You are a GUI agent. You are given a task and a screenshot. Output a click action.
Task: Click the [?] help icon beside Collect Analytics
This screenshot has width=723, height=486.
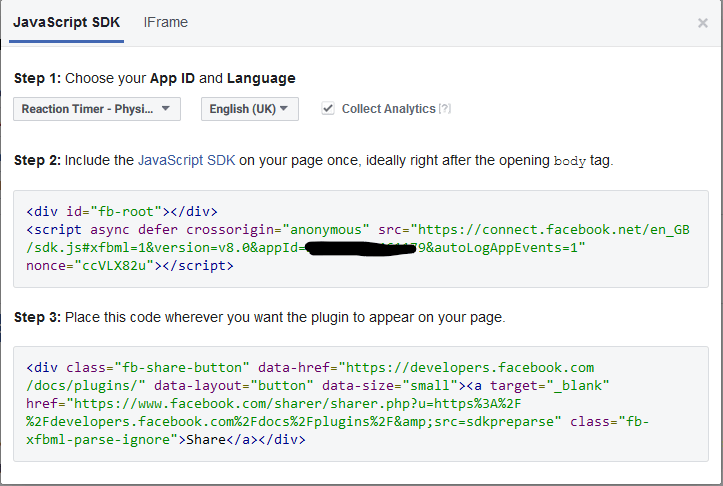point(444,109)
